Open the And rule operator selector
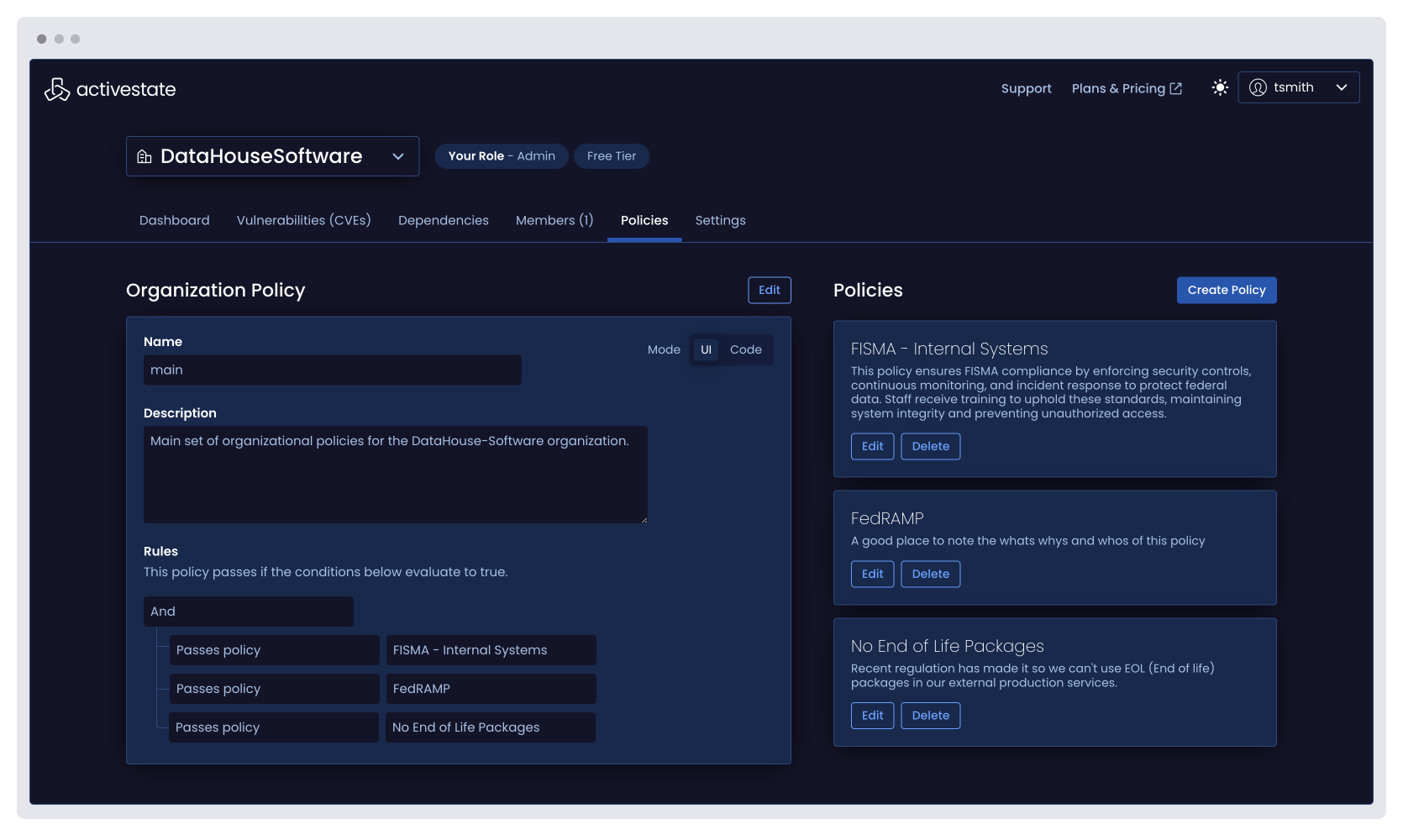The height and width of the screenshot is (840, 1403). click(x=249, y=612)
